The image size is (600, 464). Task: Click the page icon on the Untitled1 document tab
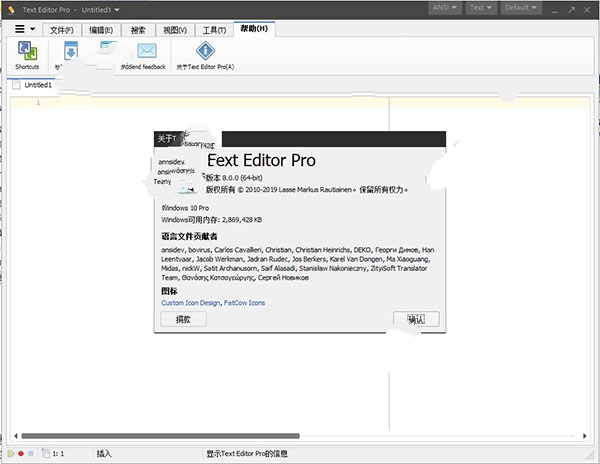click(16, 85)
